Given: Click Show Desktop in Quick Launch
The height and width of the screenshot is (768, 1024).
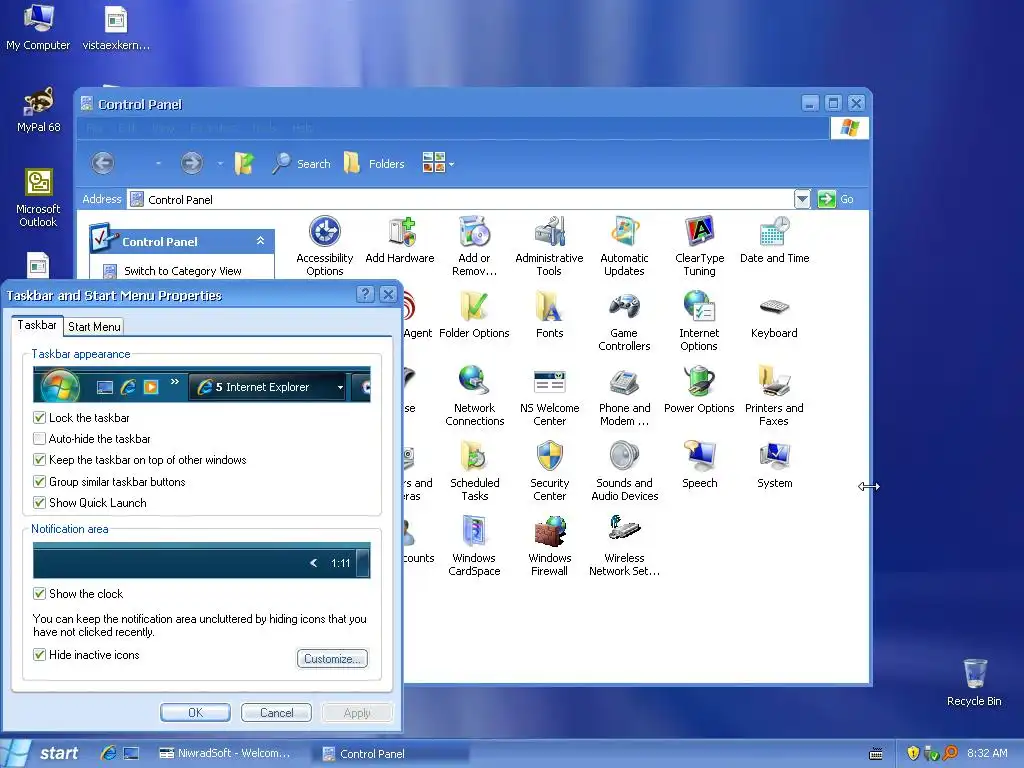Looking at the screenshot, I should point(131,753).
